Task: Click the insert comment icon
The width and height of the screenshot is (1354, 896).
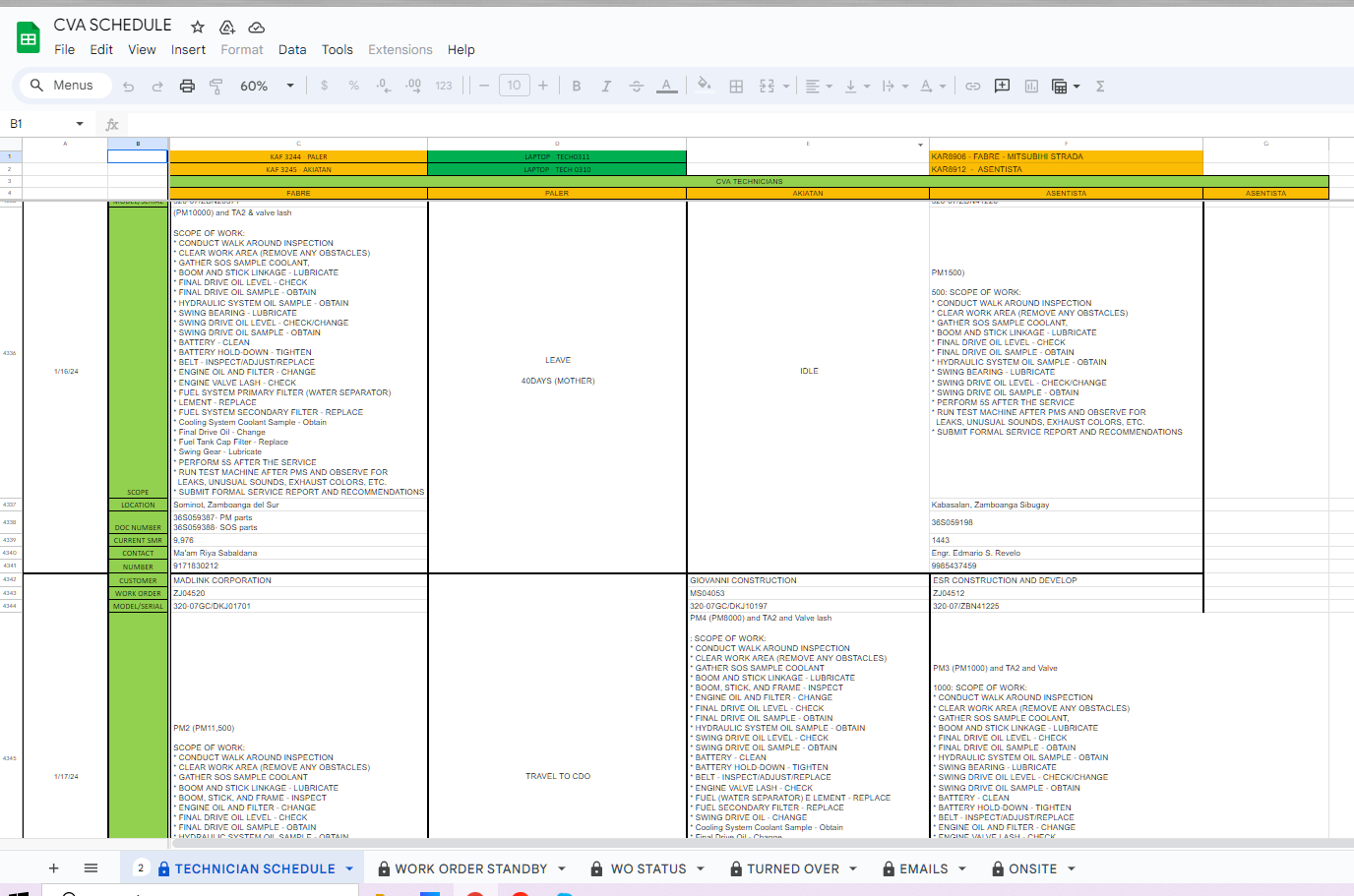Action: point(1002,86)
